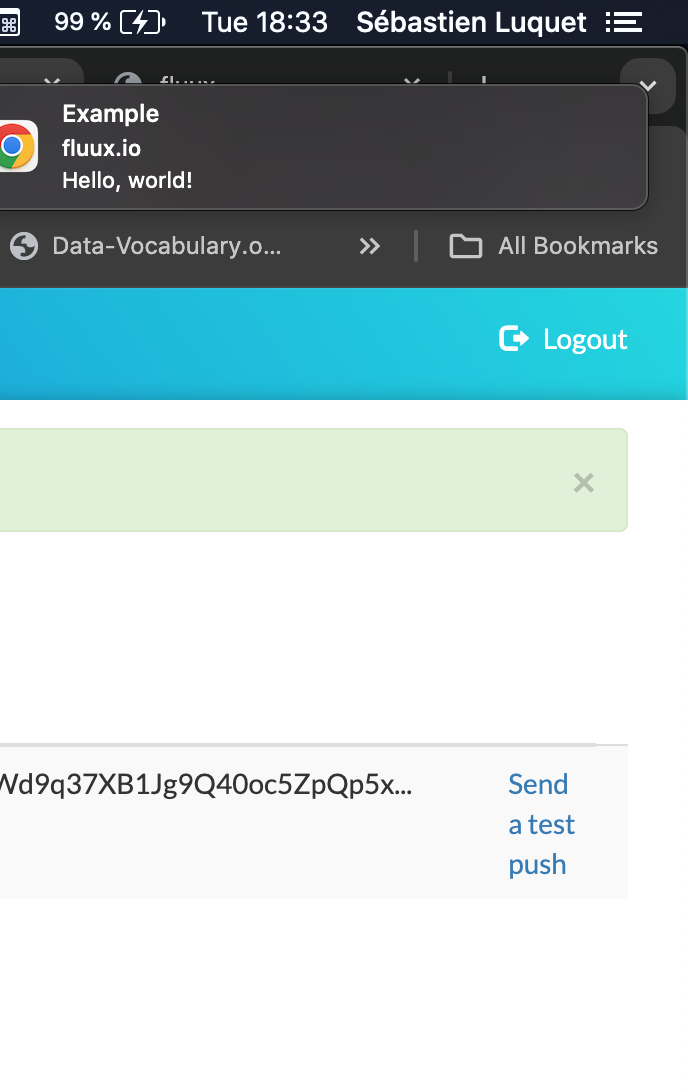Expand the bookmarks overflow with the double chevron
Screen dimensions: 688x1092
[x=369, y=246]
